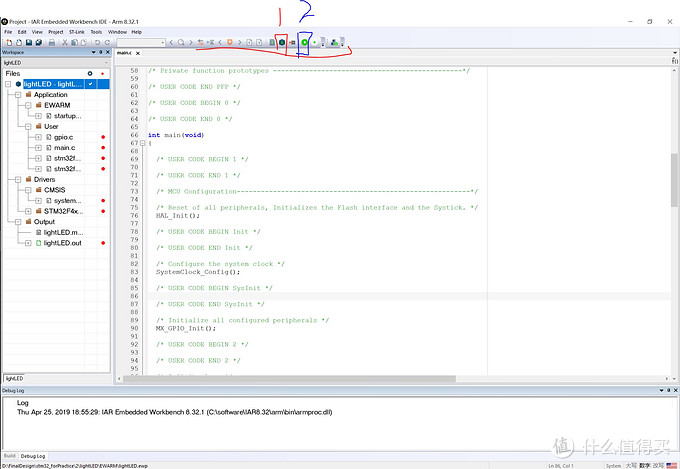Image resolution: width=680 pixels, height=469 pixels.
Task: Open the Project menu
Action: [x=56, y=32]
